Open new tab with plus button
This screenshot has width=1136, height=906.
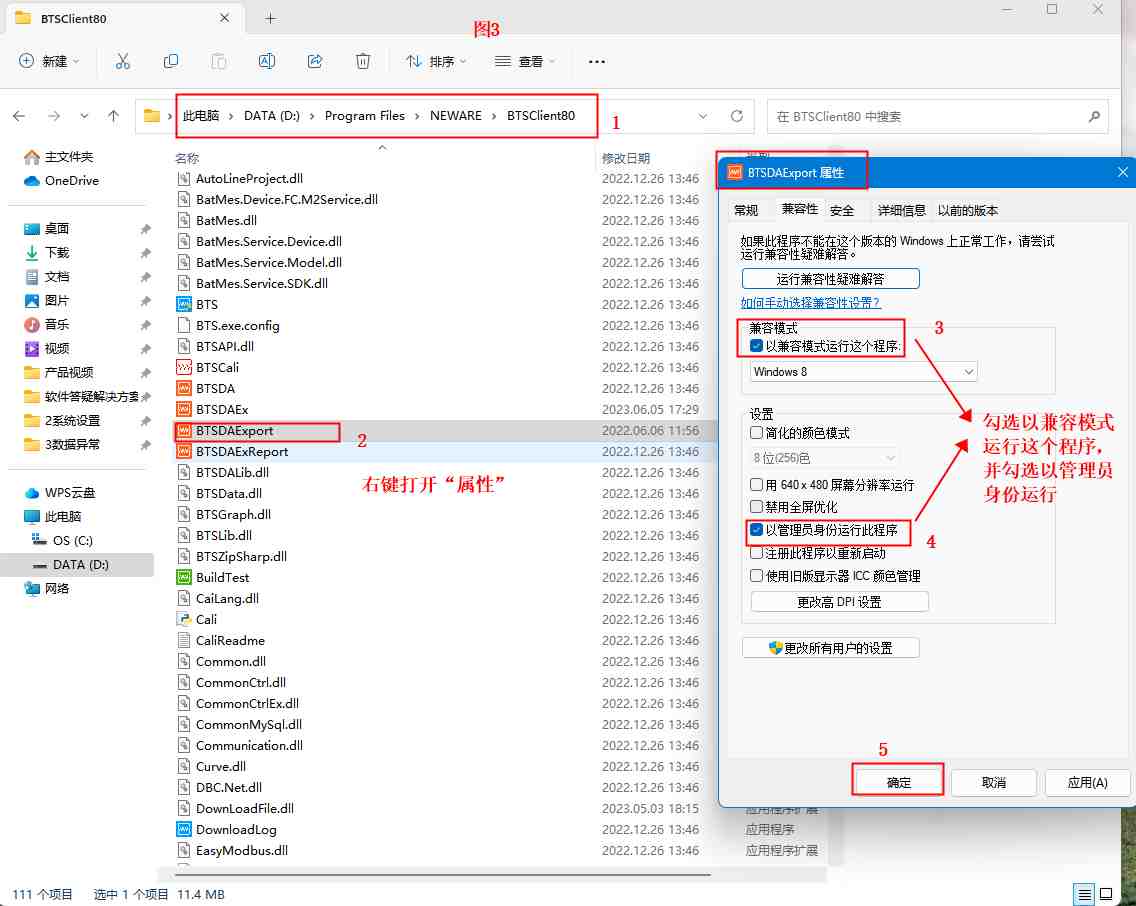270,18
